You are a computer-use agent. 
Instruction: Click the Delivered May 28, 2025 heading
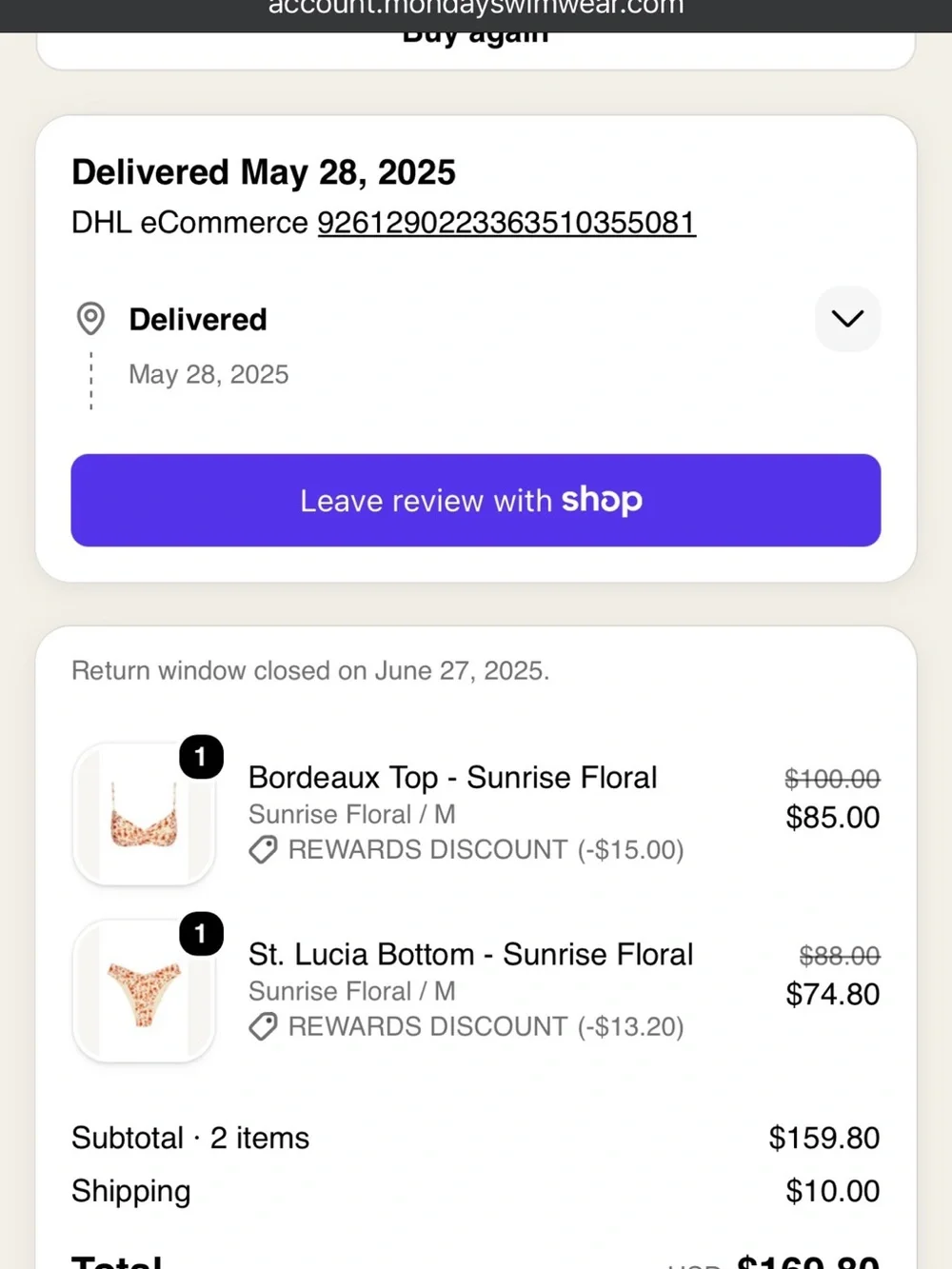pyautogui.click(x=264, y=172)
